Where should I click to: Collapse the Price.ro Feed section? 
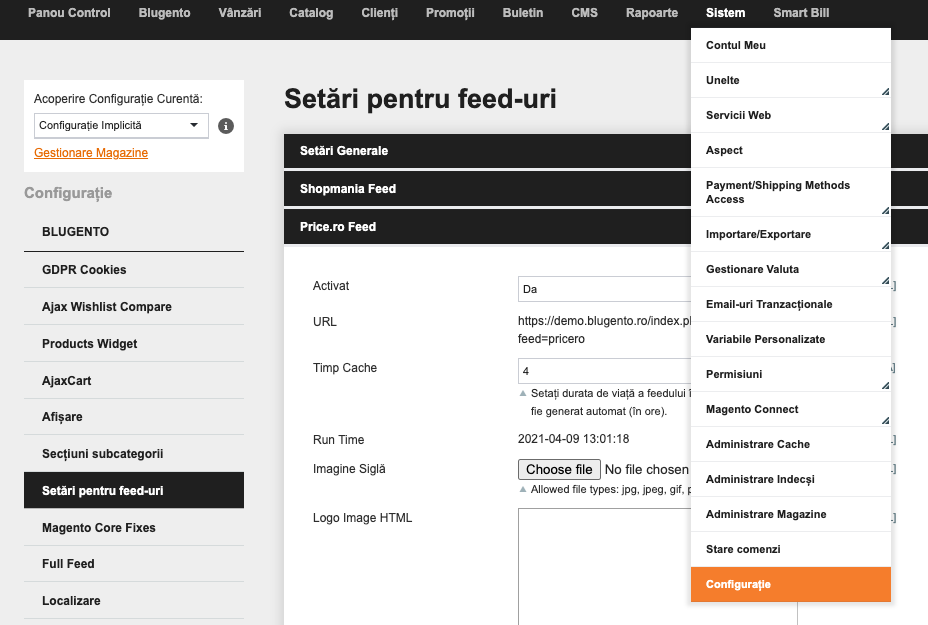pos(487,227)
